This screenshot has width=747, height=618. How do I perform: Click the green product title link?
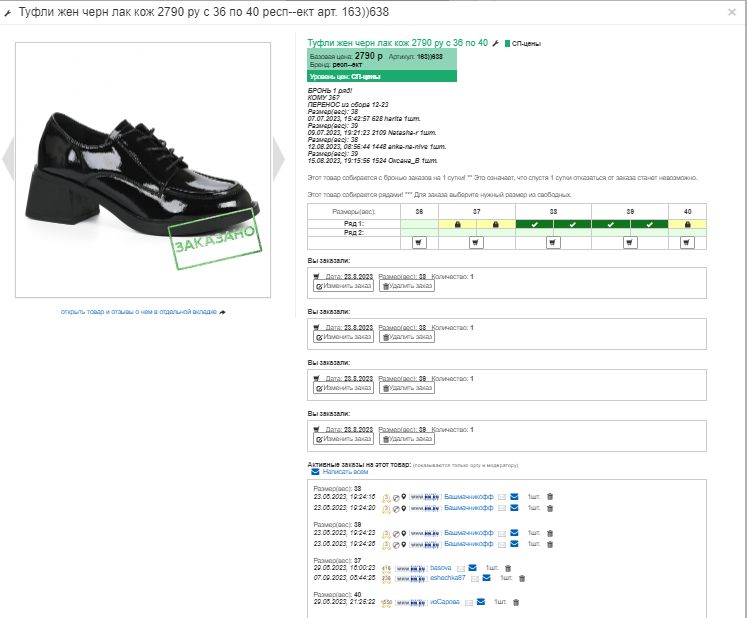point(397,43)
